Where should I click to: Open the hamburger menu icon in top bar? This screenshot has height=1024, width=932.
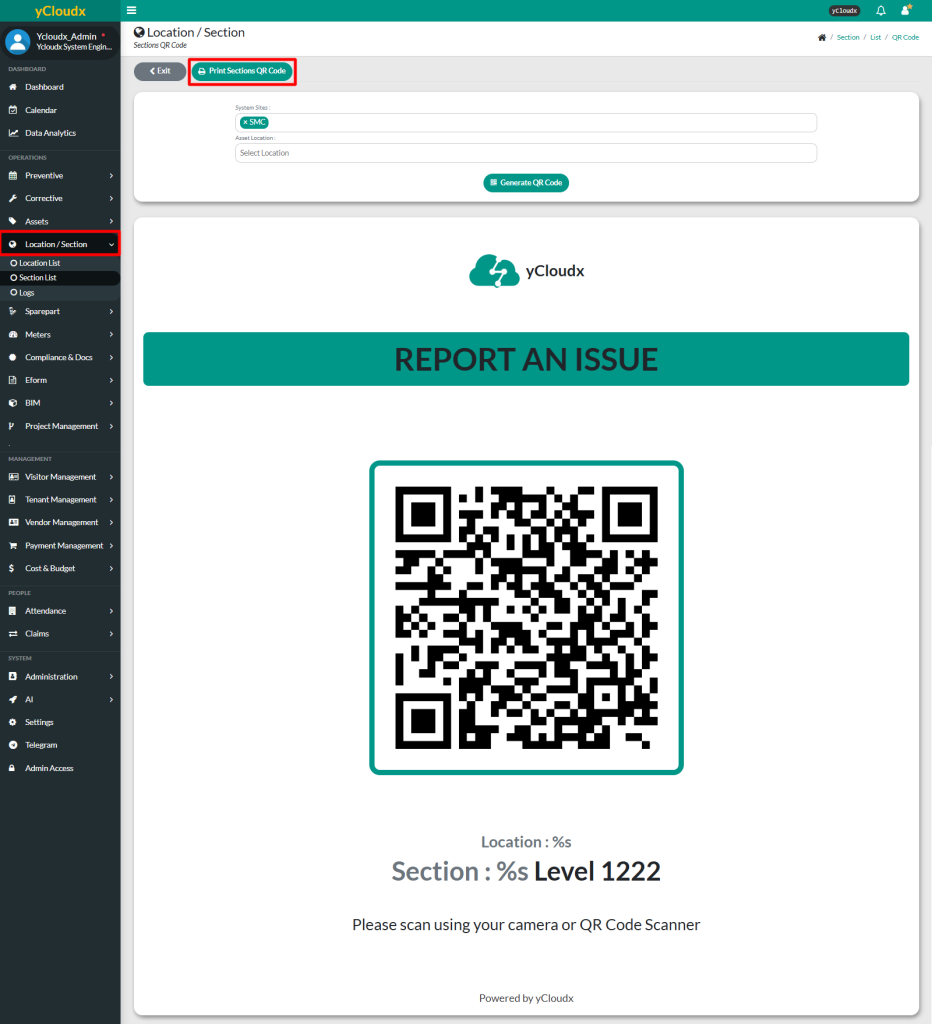(131, 10)
